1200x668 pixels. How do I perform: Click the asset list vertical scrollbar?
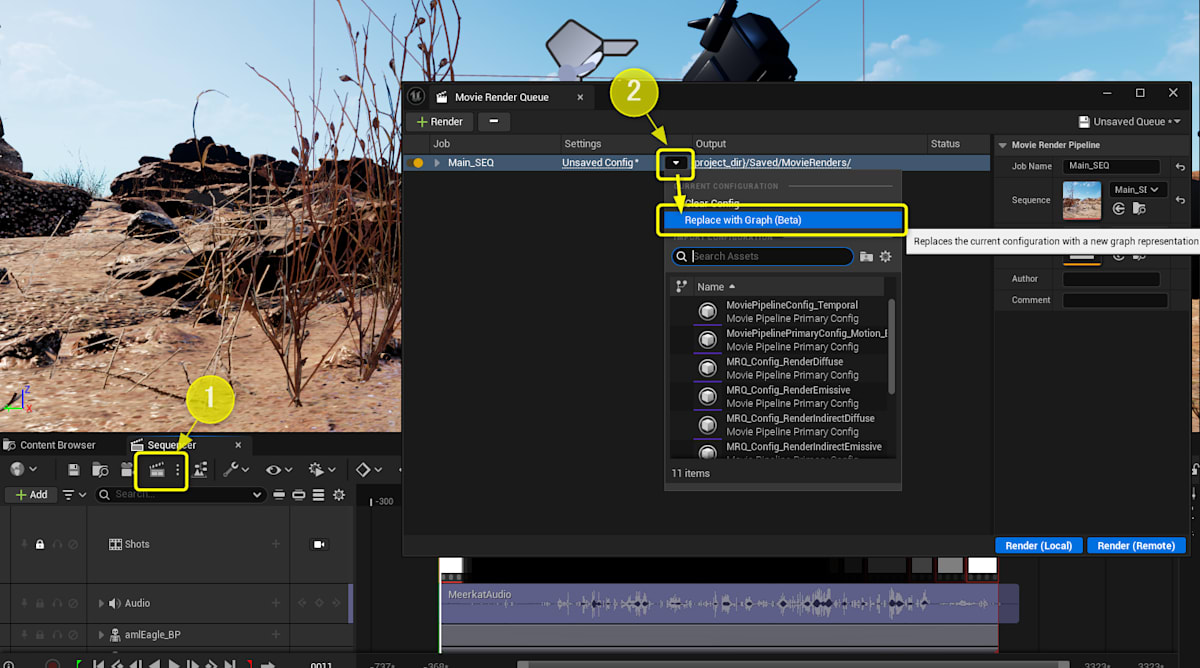click(x=892, y=346)
